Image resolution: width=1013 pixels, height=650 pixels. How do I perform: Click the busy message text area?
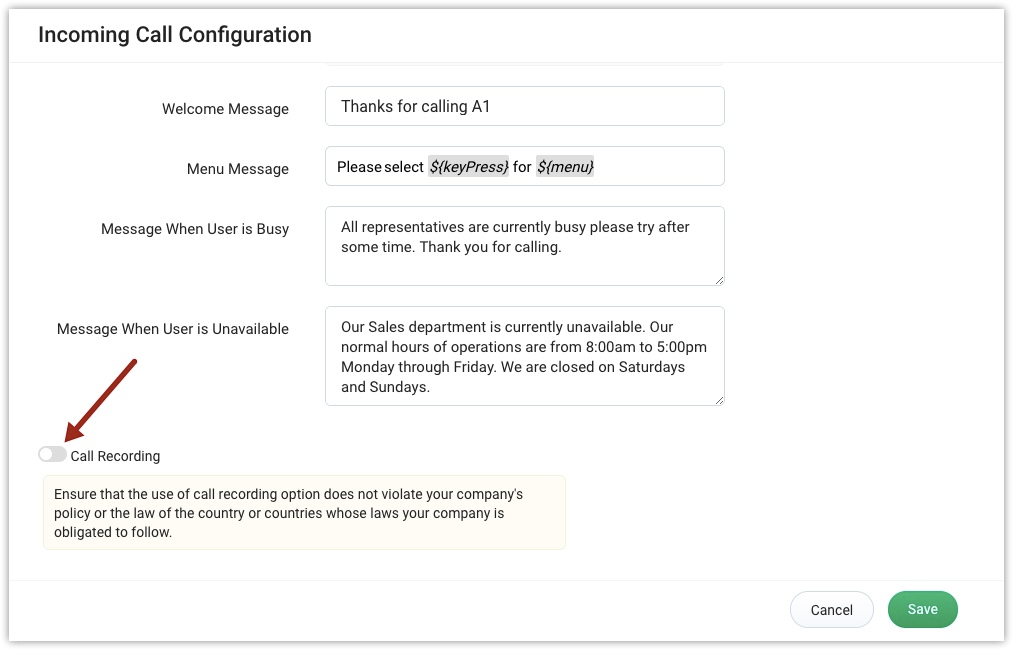(524, 246)
